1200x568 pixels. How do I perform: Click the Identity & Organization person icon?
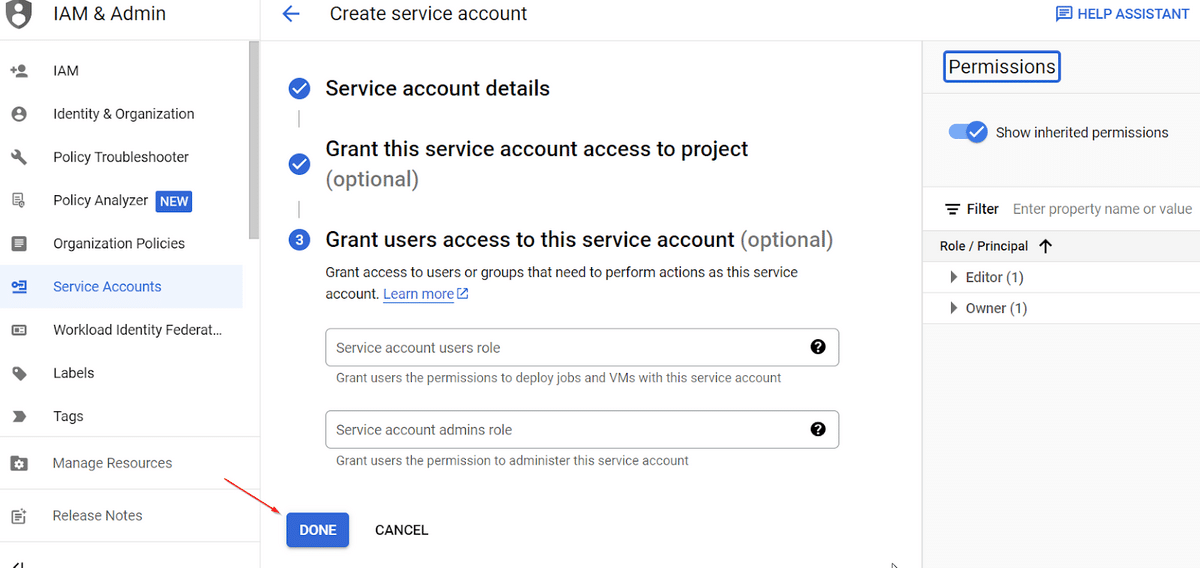click(18, 114)
